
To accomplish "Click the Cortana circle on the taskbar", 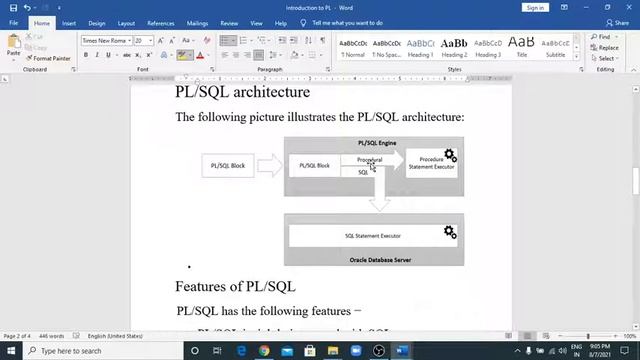I will (x=195, y=351).
